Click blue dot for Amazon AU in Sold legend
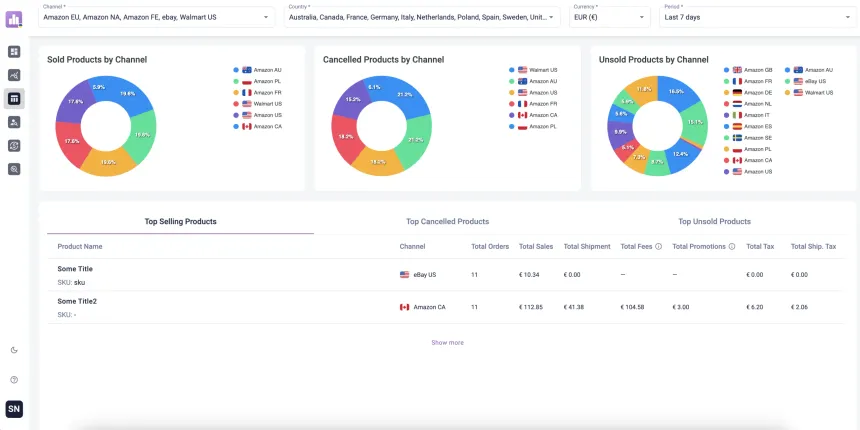 point(236,70)
